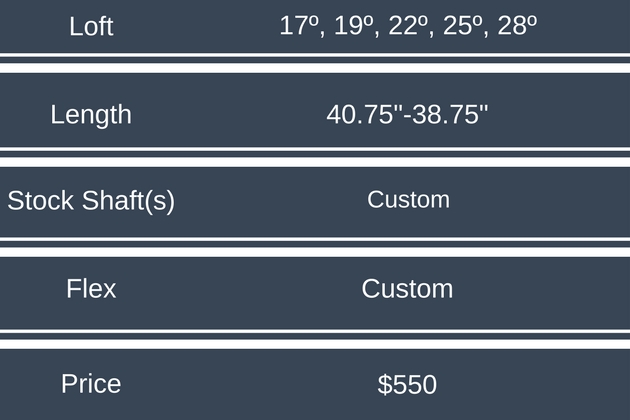Click the 28º loft value

[516, 26]
